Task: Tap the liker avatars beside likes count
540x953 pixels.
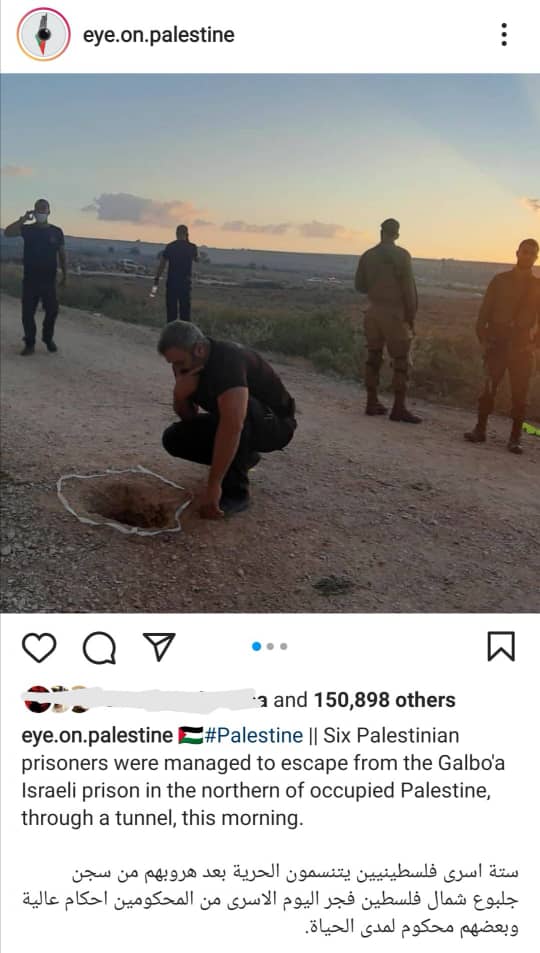Action: [x=57, y=699]
